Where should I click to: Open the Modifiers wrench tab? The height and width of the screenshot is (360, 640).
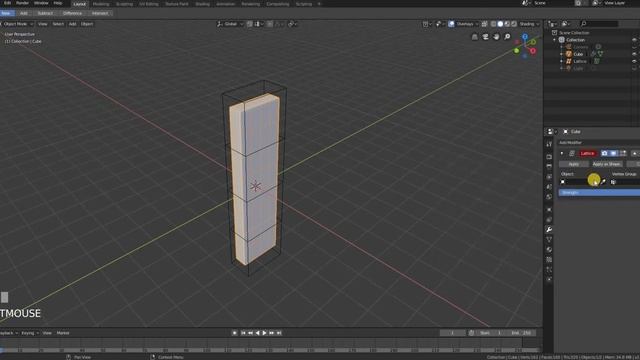(x=549, y=230)
